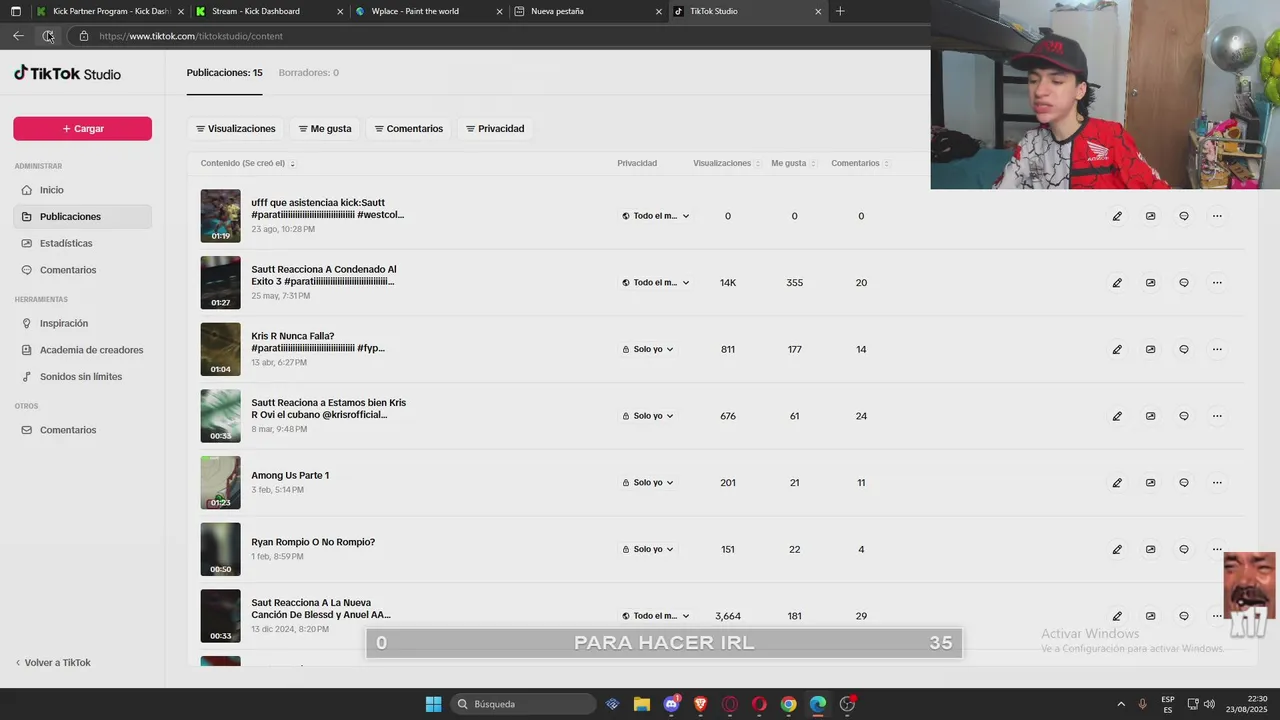Edit the 'ufff que asistenciaa' post with pencil icon
The height and width of the screenshot is (720, 1280).
pyautogui.click(x=1117, y=216)
